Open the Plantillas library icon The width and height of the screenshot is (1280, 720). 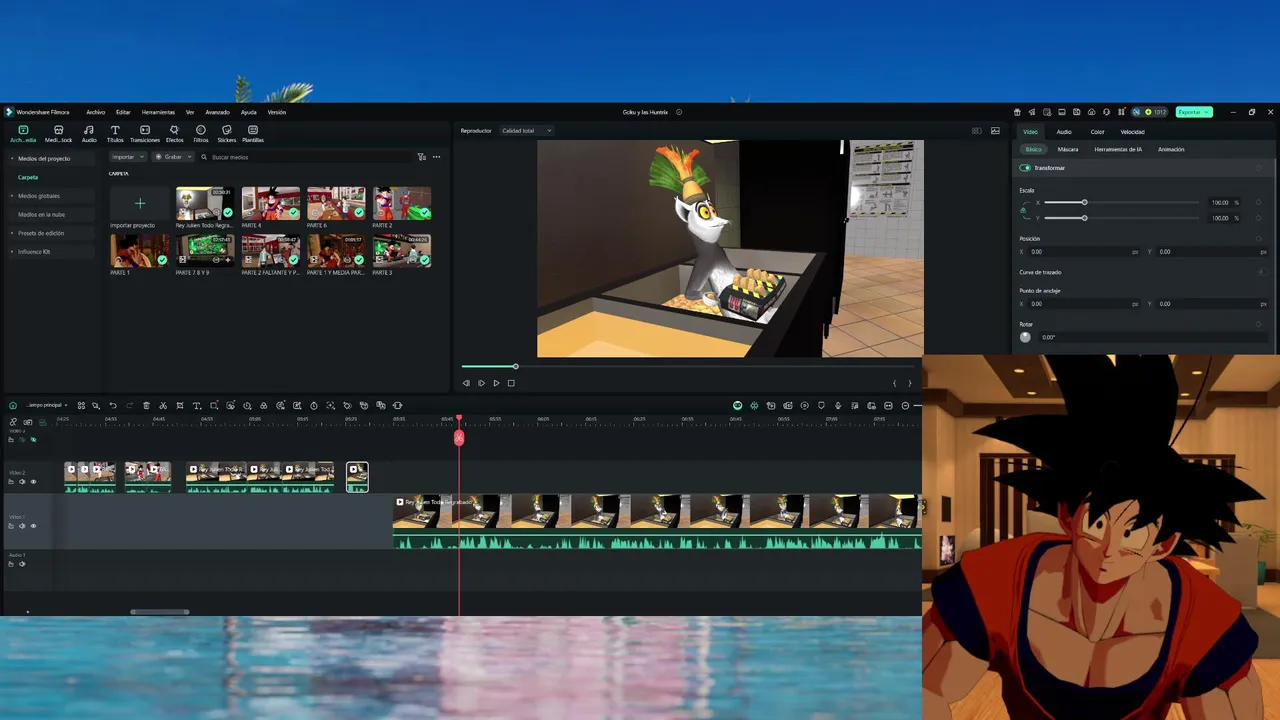coord(253,133)
